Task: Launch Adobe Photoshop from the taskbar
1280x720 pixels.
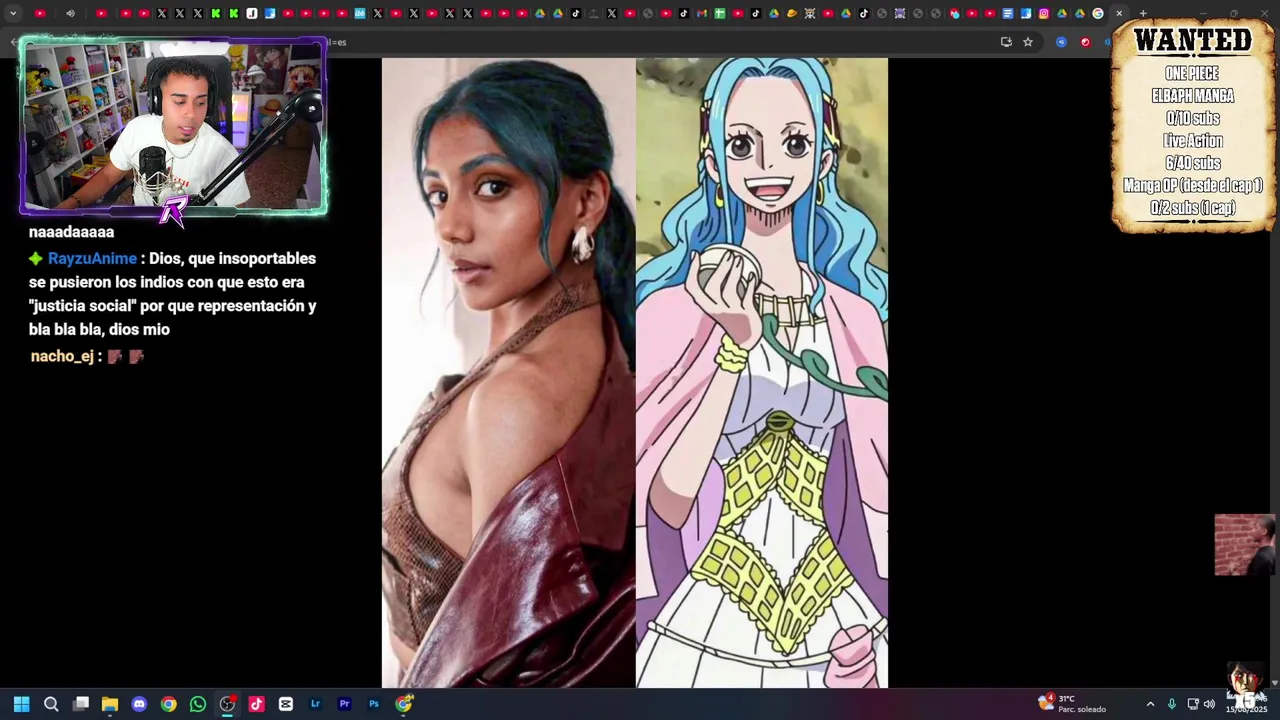Action: click(x=374, y=704)
